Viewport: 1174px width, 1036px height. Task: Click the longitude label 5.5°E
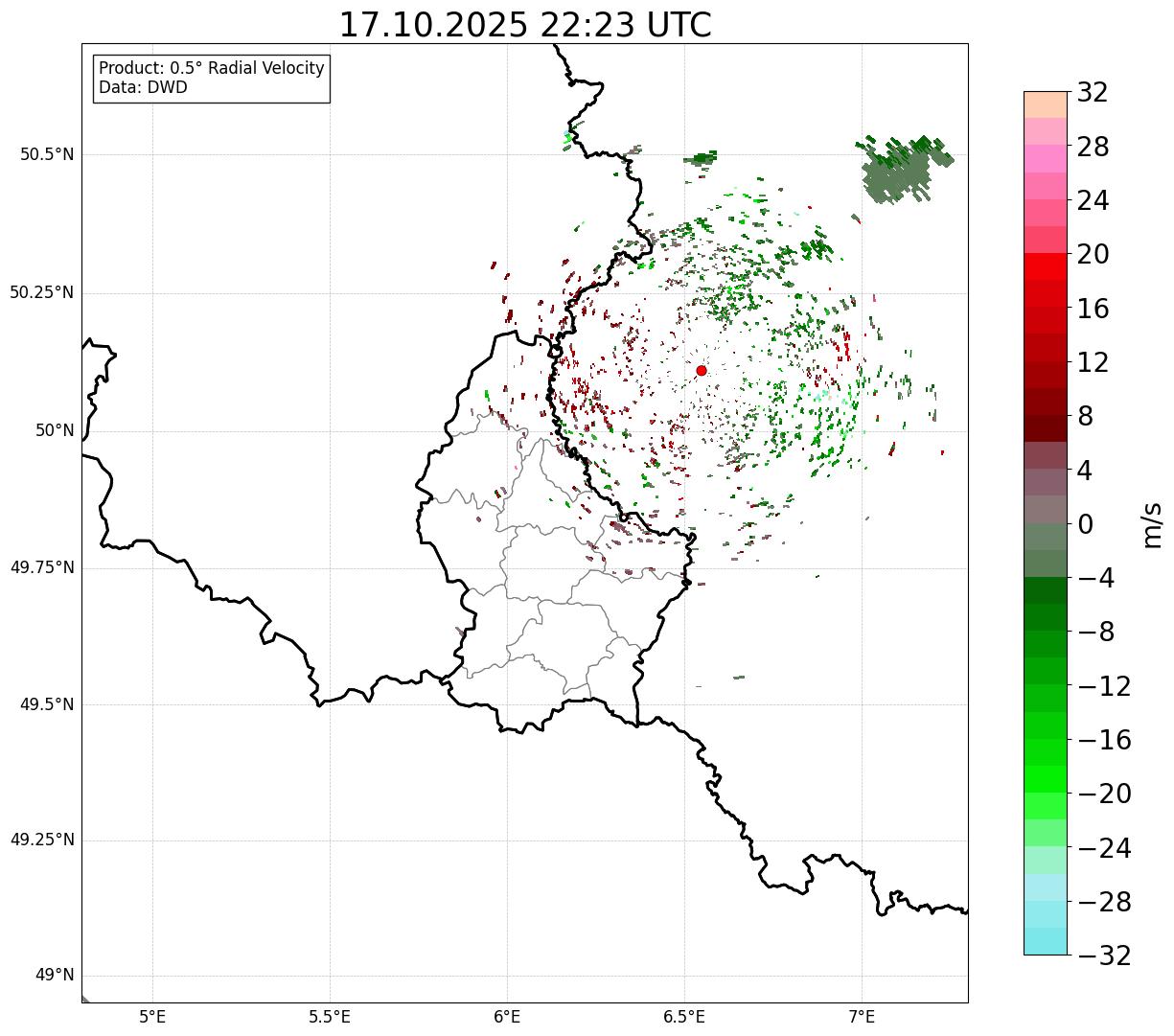coord(330,1016)
